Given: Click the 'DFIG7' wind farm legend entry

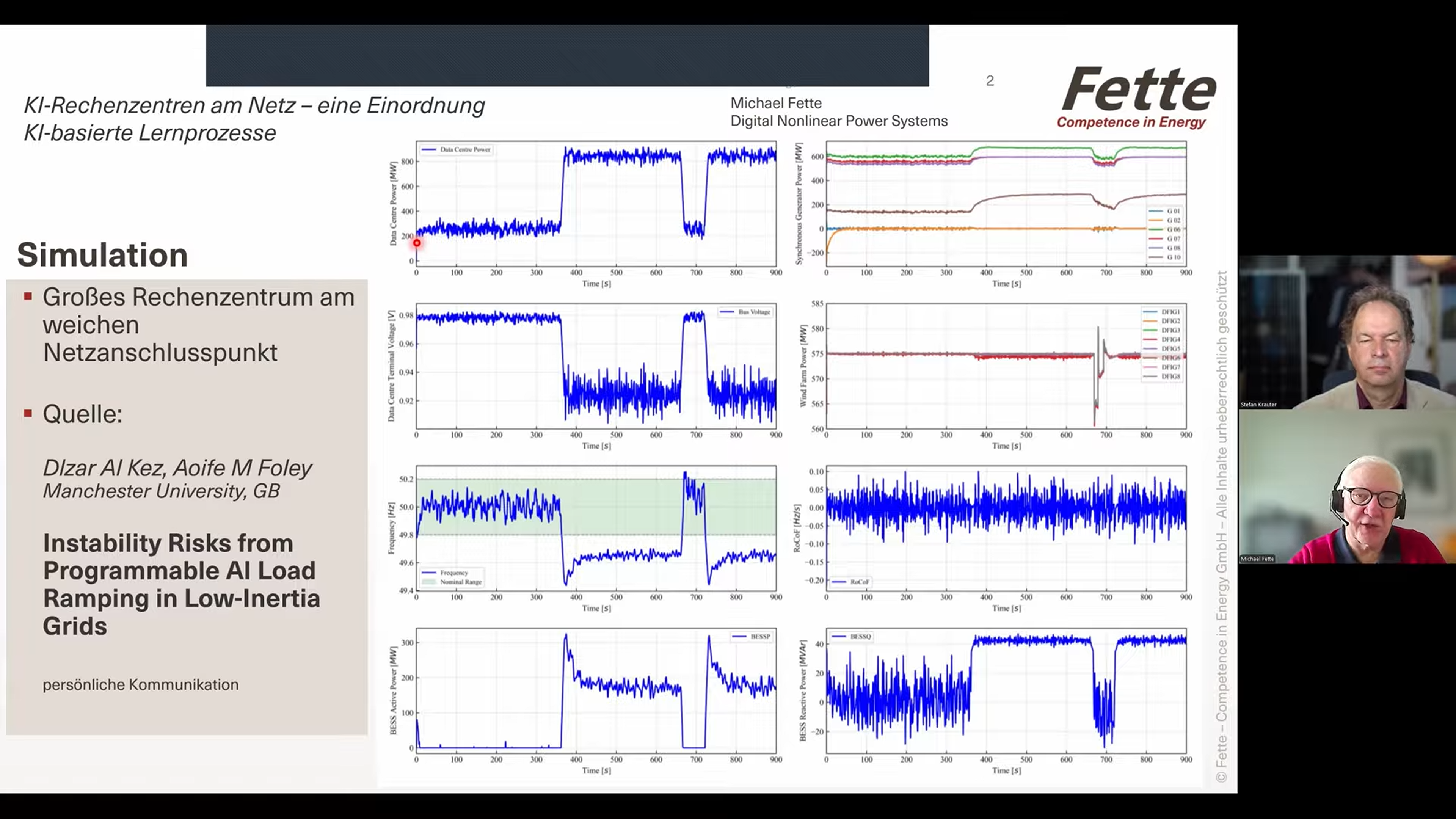Looking at the screenshot, I should [1161, 367].
